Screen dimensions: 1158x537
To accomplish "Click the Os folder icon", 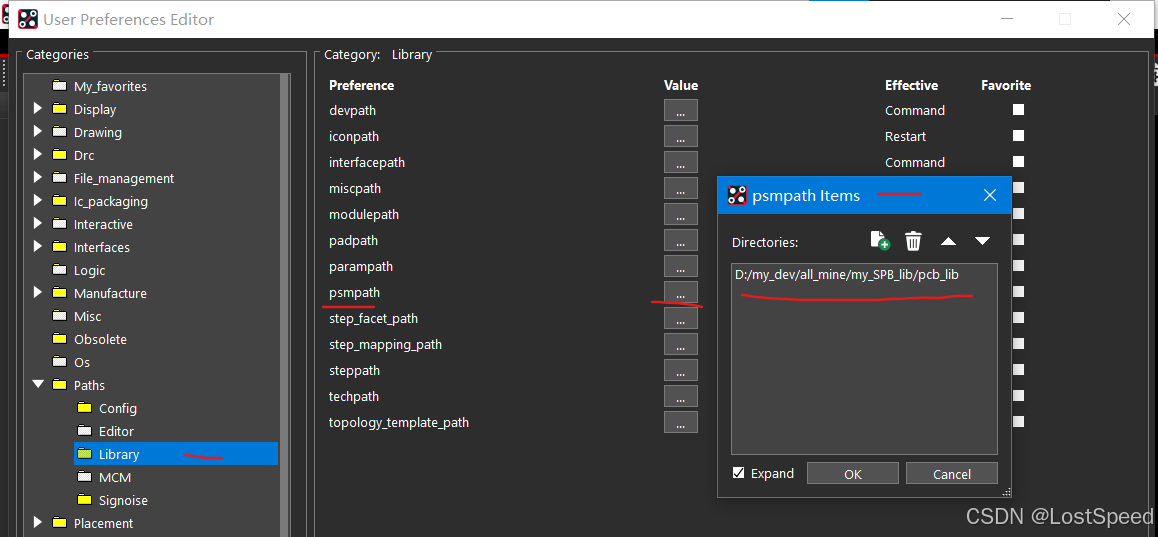I will click(59, 361).
